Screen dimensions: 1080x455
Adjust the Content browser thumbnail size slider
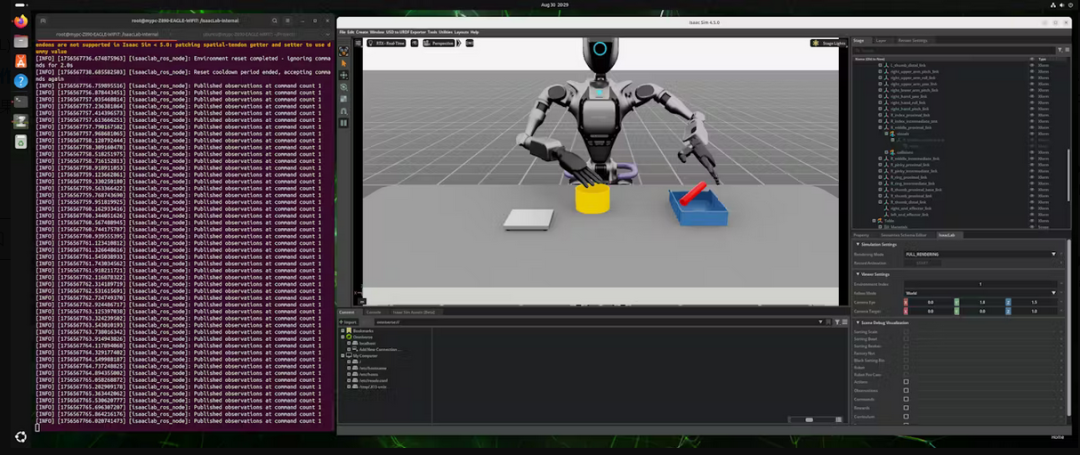(809, 419)
